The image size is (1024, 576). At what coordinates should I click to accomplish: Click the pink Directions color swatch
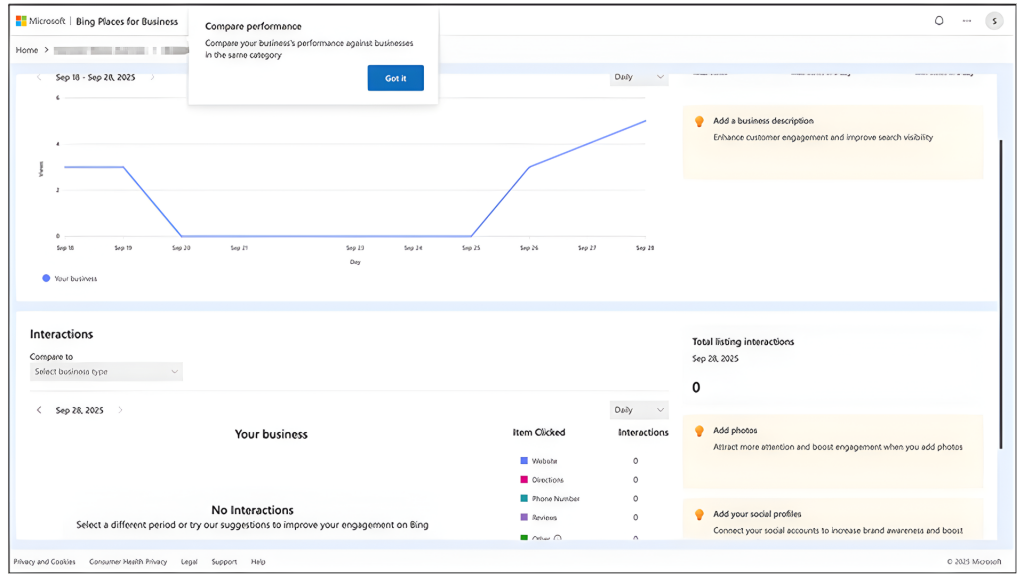(523, 480)
